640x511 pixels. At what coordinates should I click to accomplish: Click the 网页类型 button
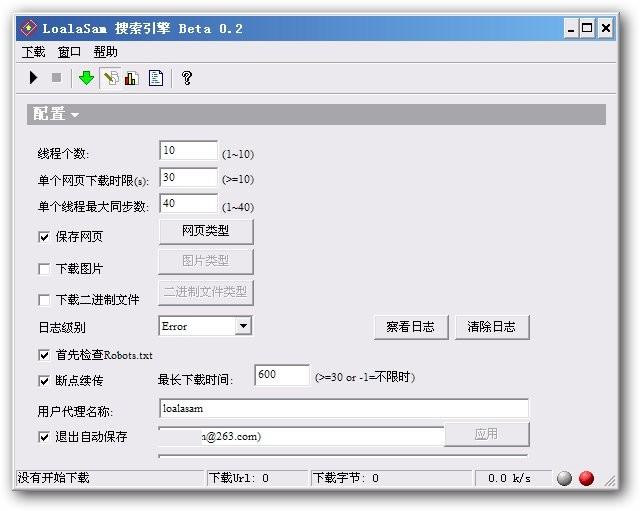(206, 231)
